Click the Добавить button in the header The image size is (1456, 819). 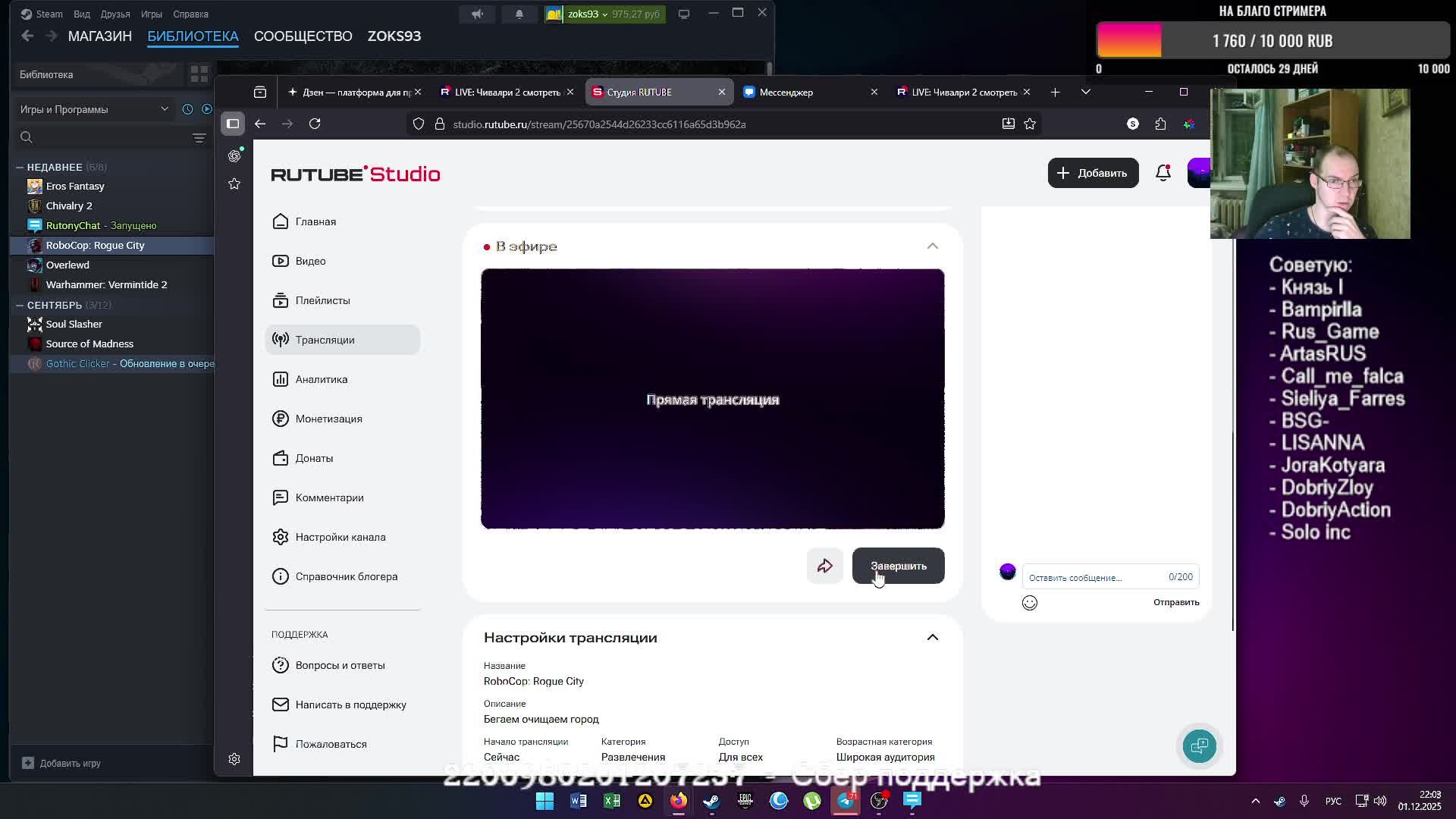[1093, 173]
